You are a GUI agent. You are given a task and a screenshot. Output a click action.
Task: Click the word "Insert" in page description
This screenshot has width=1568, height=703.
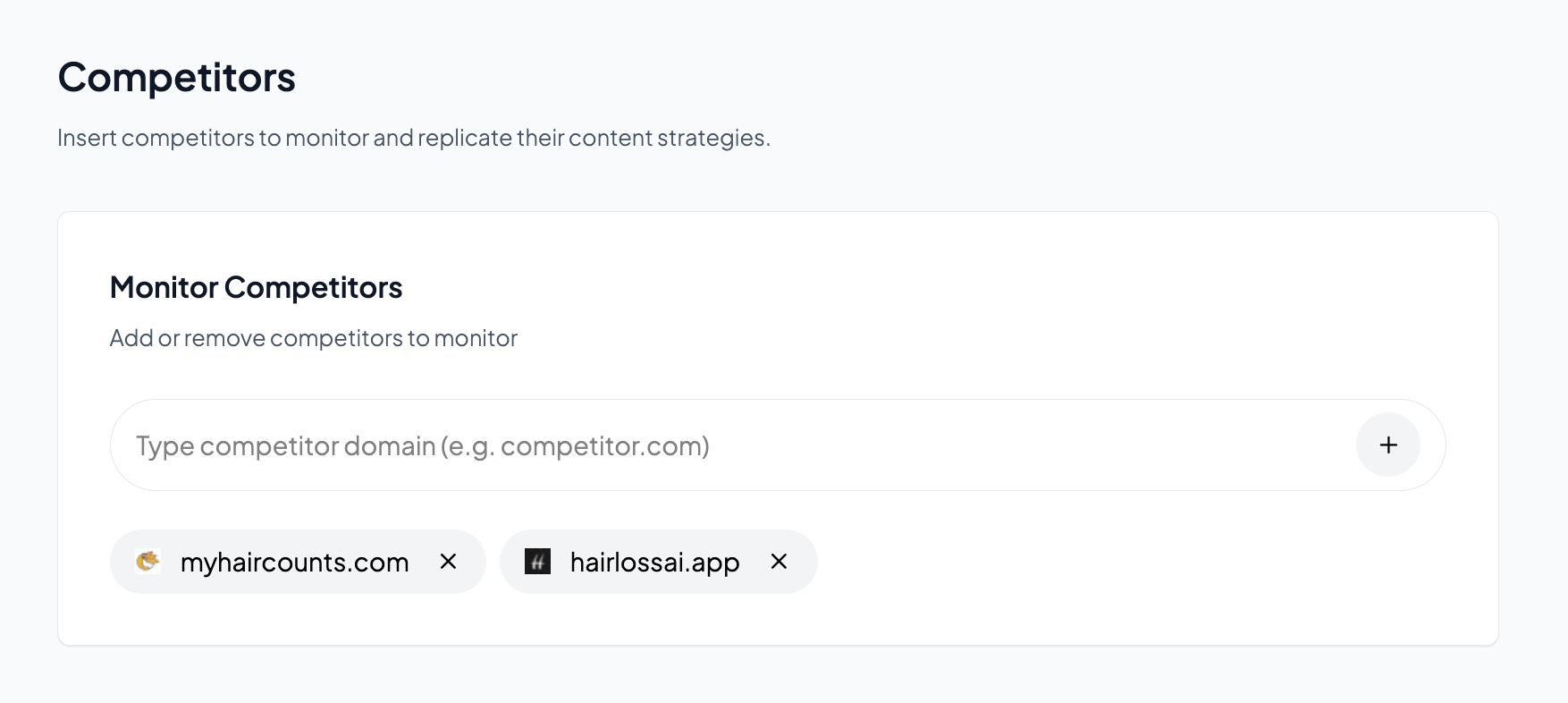tap(87, 138)
